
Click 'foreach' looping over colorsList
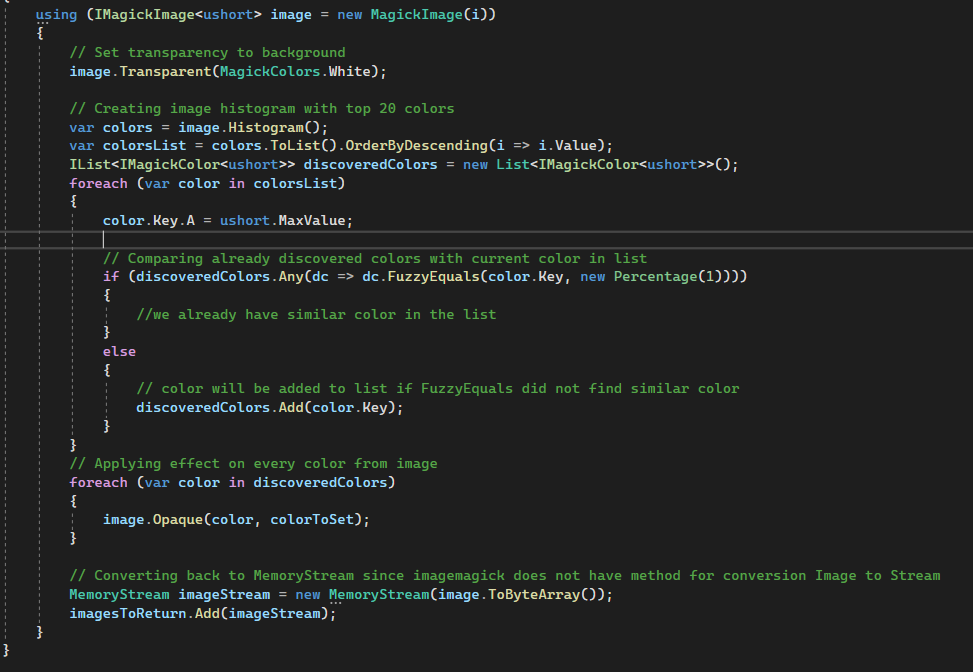(98, 183)
